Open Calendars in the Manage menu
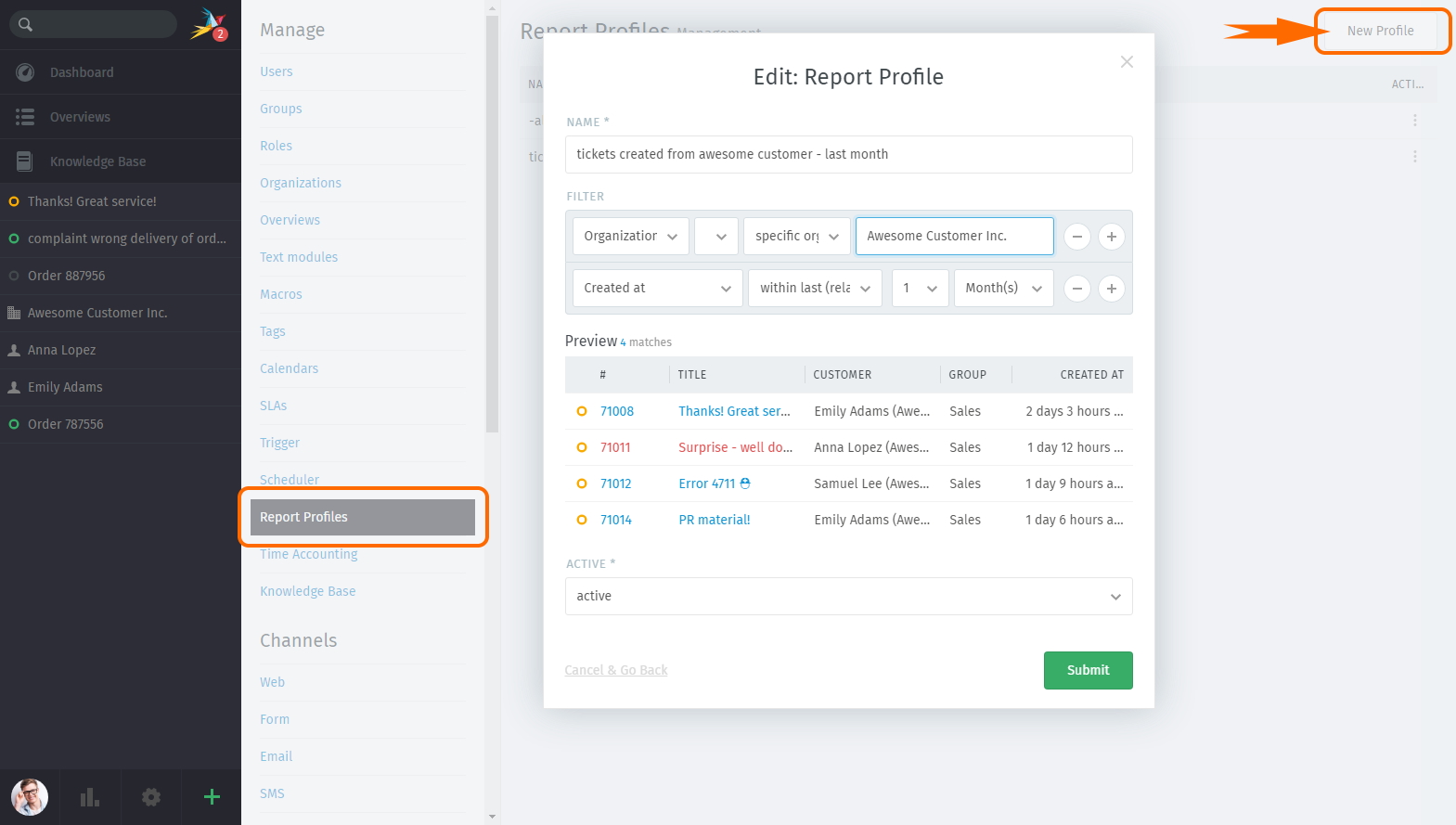Viewport: 1456px width, 825px height. click(x=290, y=368)
